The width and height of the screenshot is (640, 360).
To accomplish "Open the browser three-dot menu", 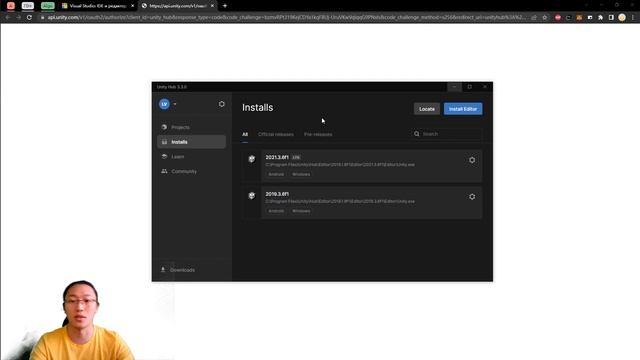I will tap(633, 18).
